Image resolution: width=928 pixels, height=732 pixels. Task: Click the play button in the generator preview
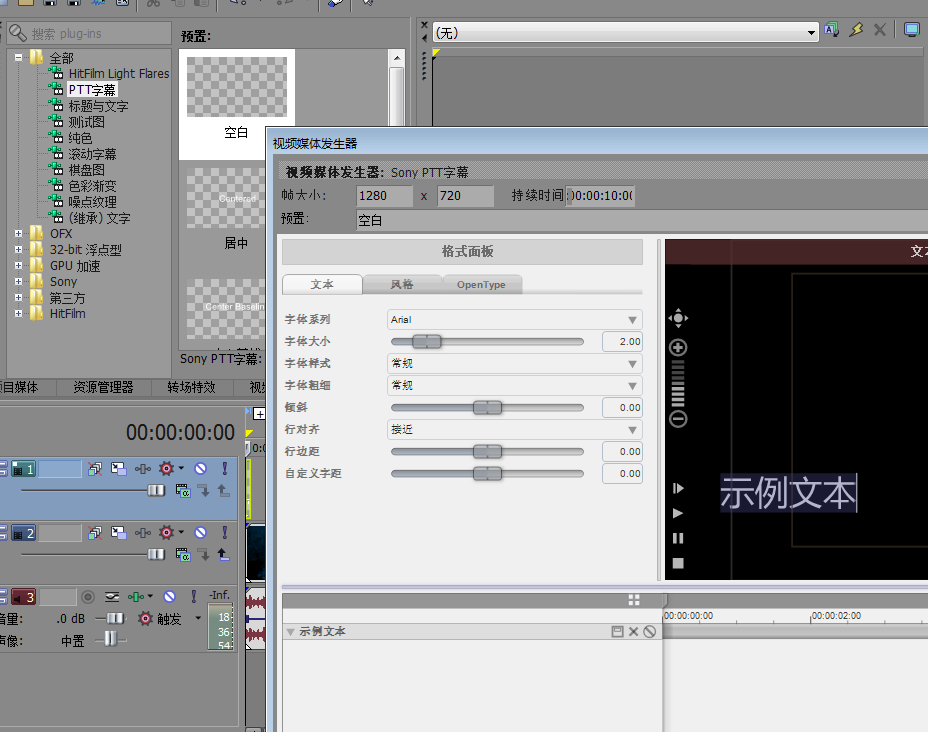(678, 513)
